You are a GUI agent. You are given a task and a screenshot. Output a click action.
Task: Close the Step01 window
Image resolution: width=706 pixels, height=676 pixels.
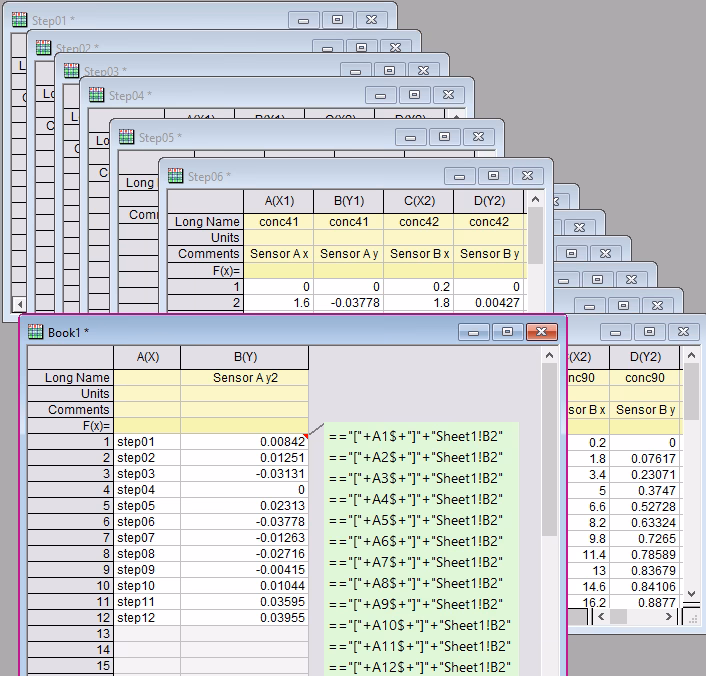click(369, 19)
